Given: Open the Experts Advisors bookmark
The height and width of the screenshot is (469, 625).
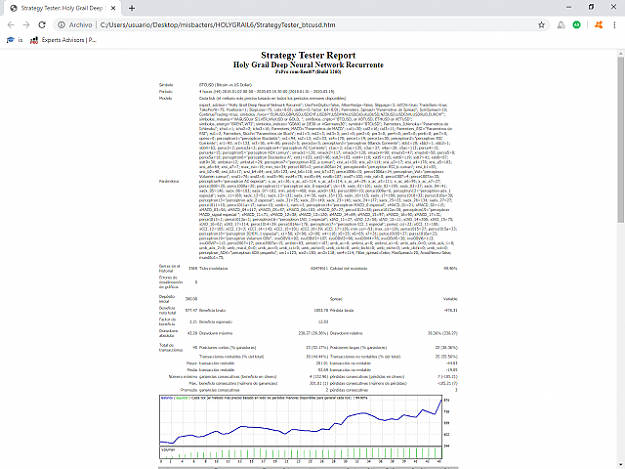Looking at the screenshot, I should [63, 40].
